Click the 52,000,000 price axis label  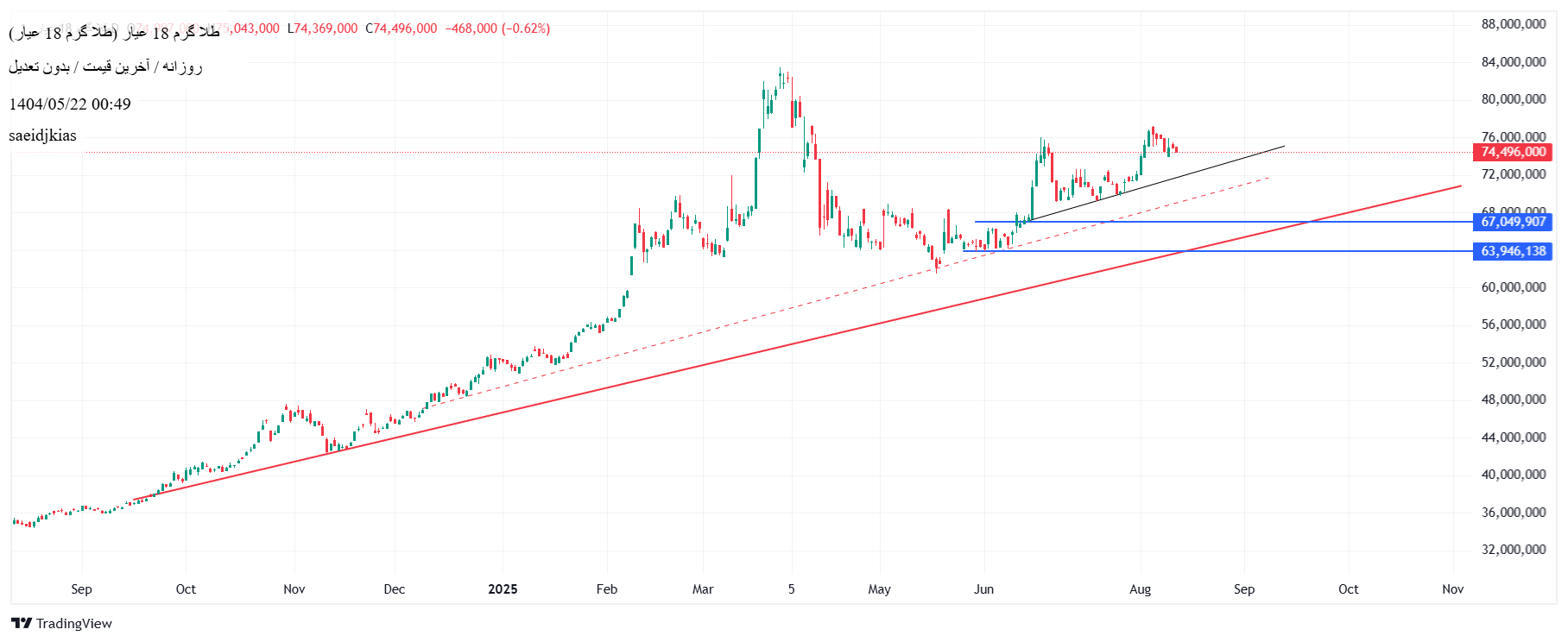1514,362
